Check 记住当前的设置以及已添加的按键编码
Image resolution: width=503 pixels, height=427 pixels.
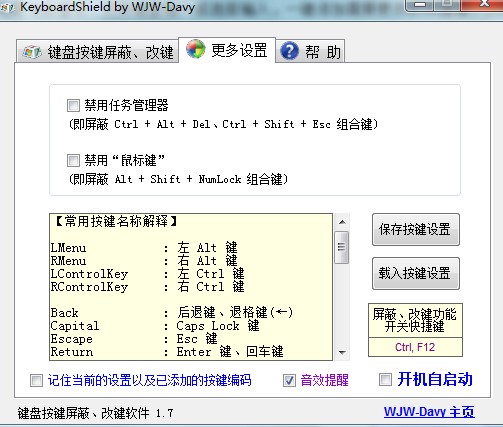36,380
